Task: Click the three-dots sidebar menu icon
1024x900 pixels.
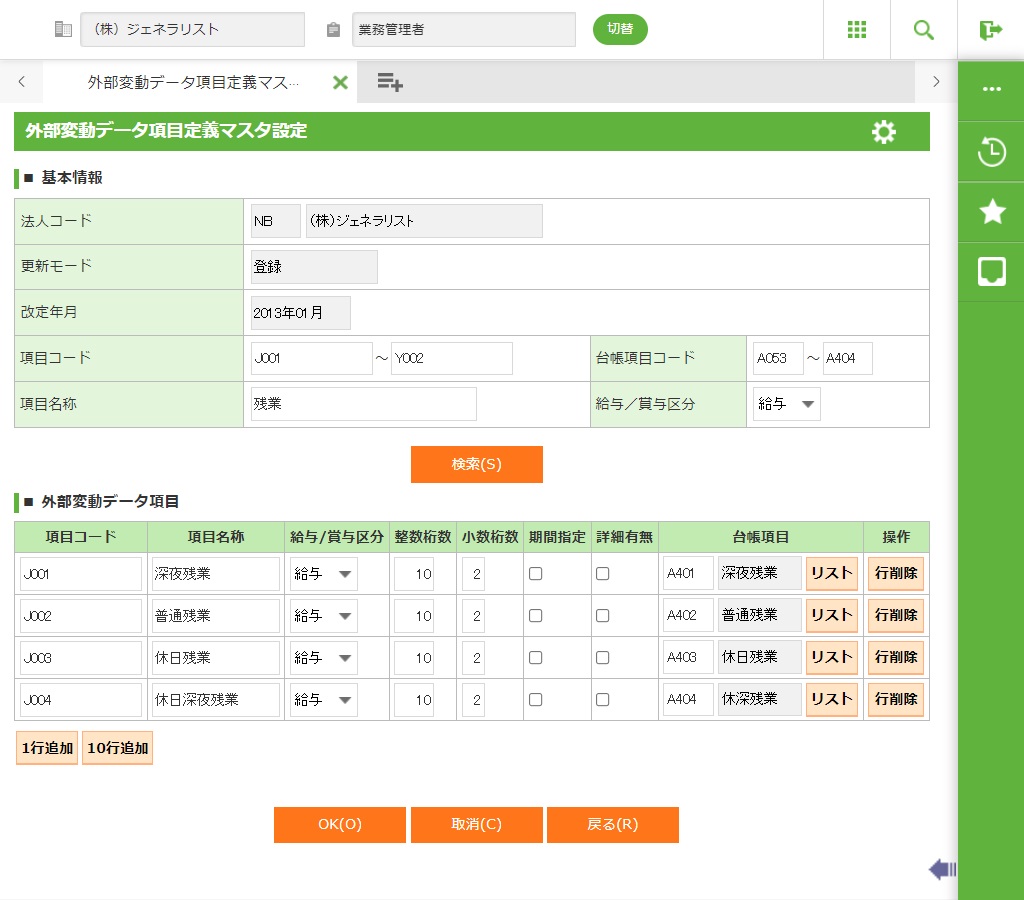Action: pyautogui.click(x=991, y=89)
